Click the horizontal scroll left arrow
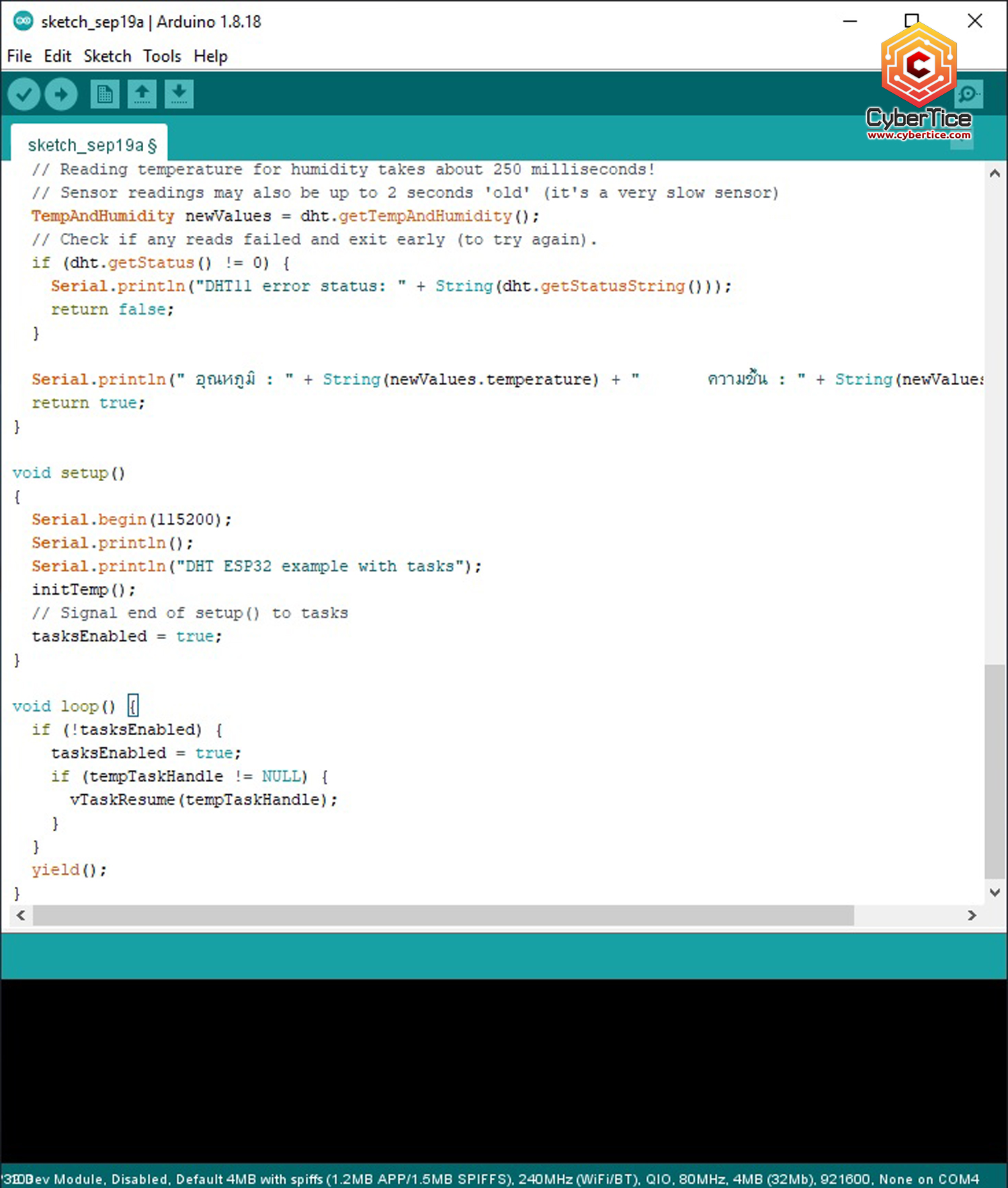 point(21,915)
